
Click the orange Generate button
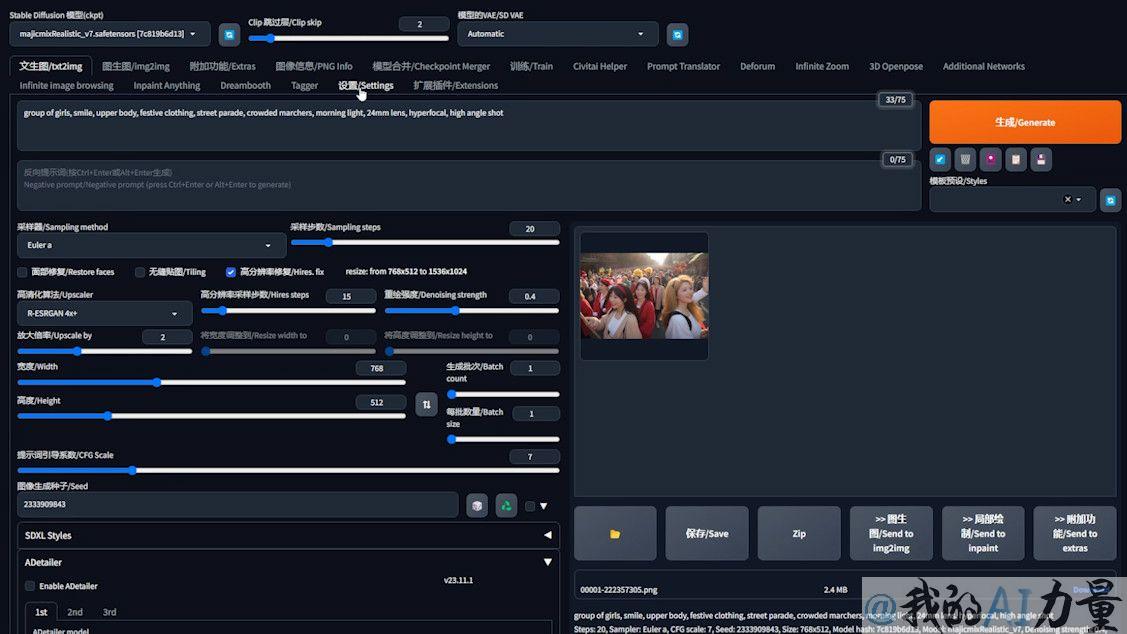[1025, 122]
